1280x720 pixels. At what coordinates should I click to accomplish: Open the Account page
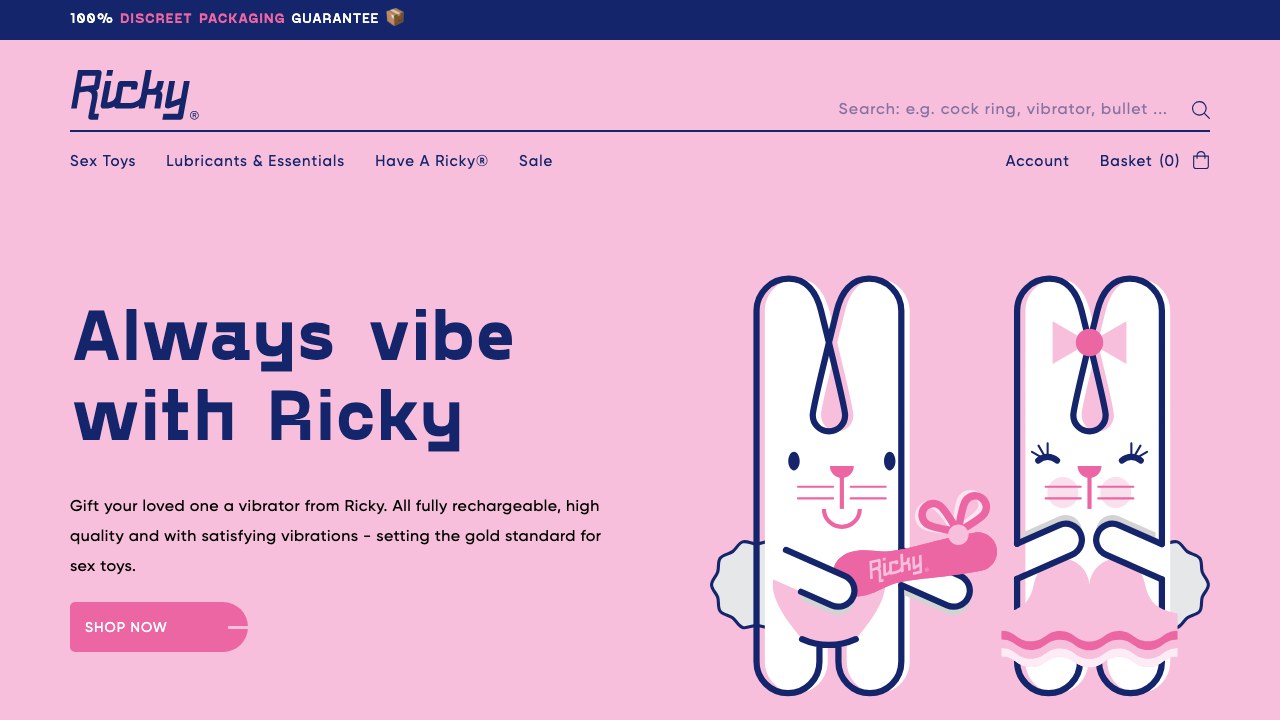(x=1037, y=161)
